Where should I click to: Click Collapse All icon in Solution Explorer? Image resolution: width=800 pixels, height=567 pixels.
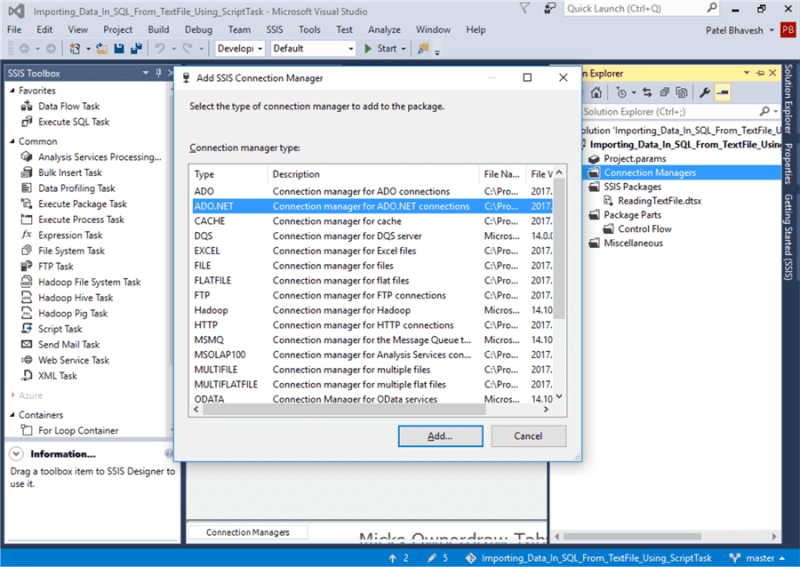click(664, 92)
